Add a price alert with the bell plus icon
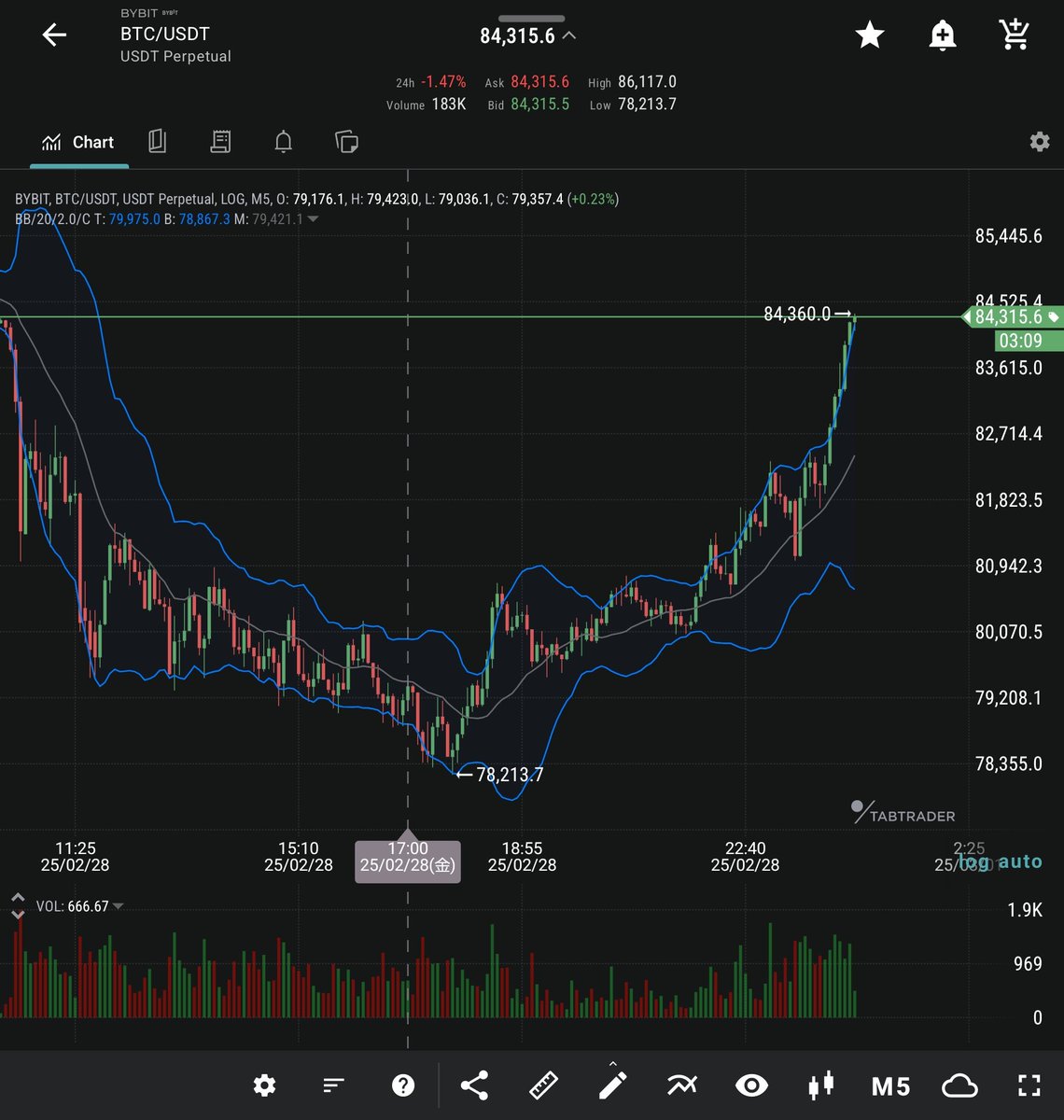The width and height of the screenshot is (1064, 1120). [x=943, y=35]
